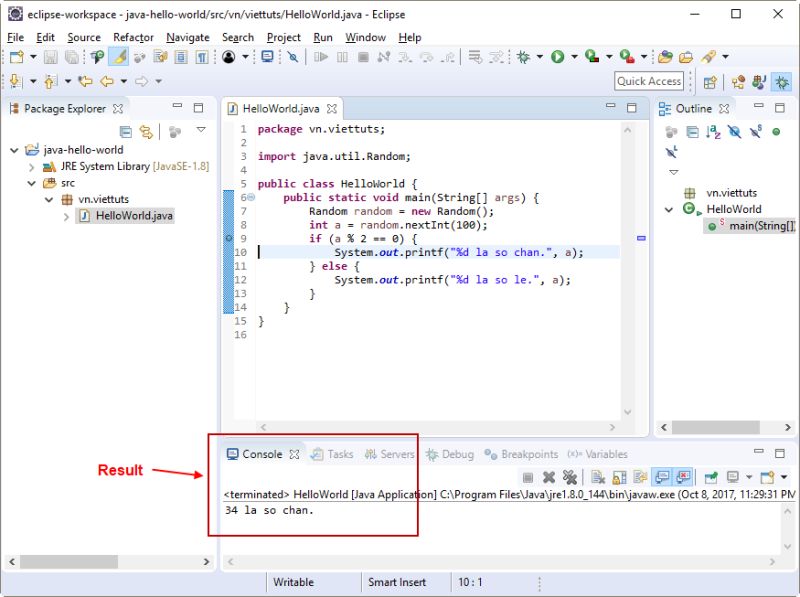Viewport: 800px width, 597px height.
Task: Click editor vertical scrollbar down arrow
Action: [628, 412]
